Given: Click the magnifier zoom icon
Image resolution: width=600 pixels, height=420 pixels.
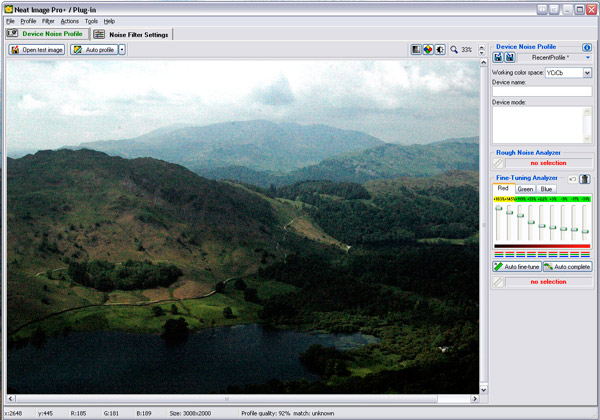Looking at the screenshot, I should (454, 49).
